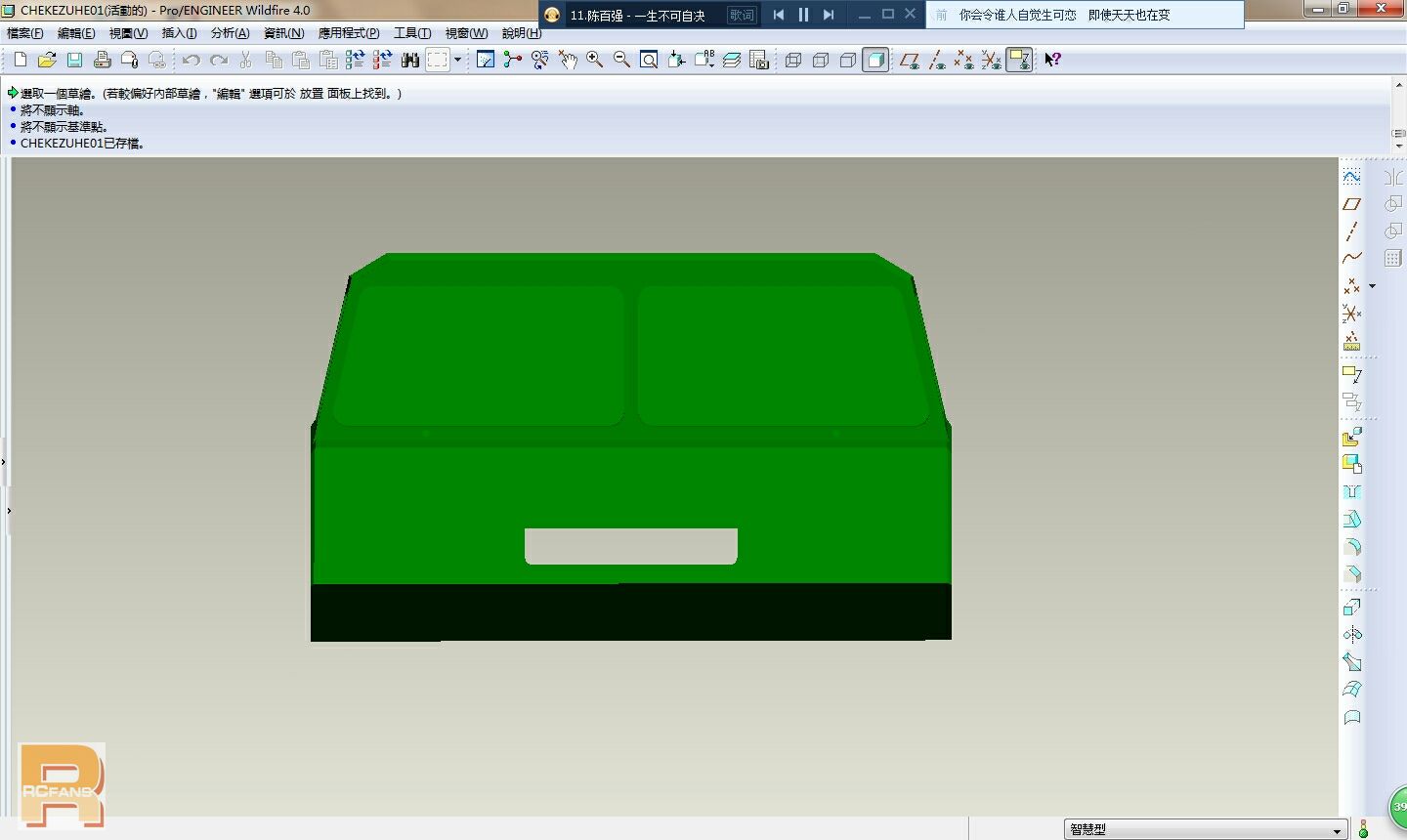Open 插入(I) menu
Viewport: 1407px width, 840px height.
pyautogui.click(x=180, y=33)
